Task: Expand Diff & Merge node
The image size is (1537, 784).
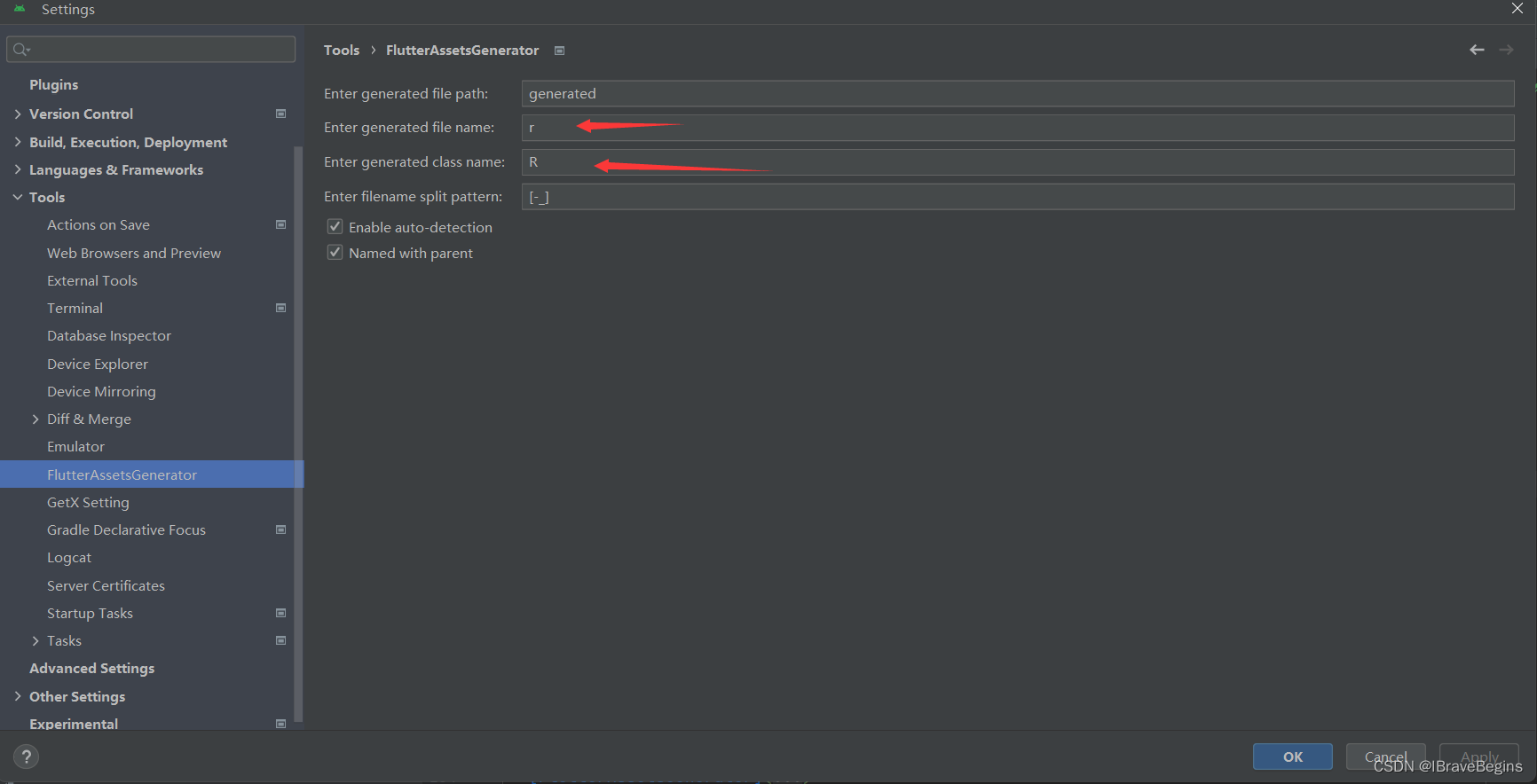Action: pyautogui.click(x=35, y=419)
